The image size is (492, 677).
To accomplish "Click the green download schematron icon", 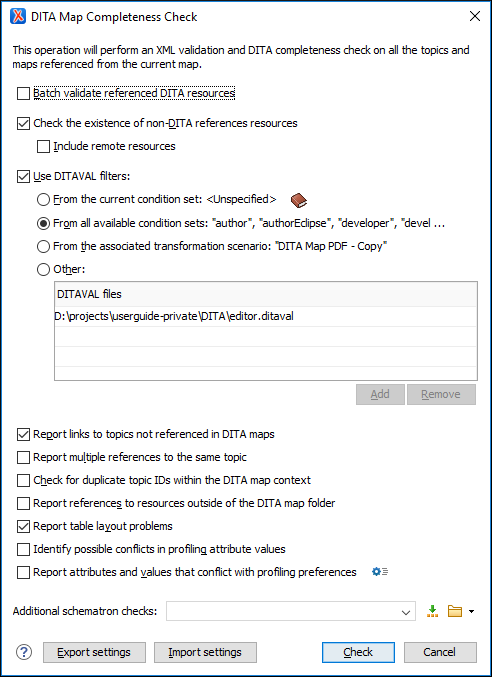I will 432,611.
